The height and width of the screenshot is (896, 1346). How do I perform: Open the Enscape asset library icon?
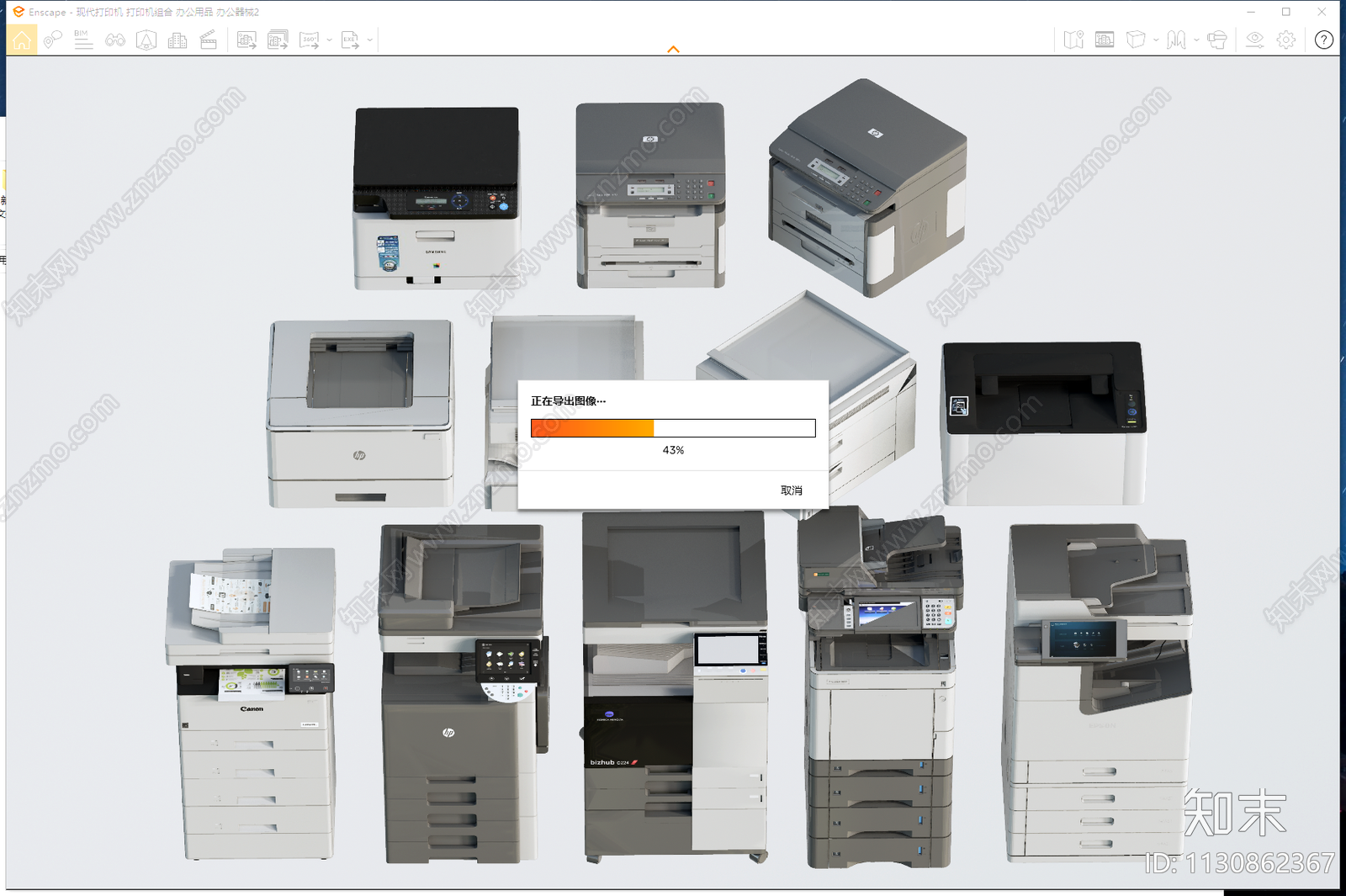pos(146,40)
